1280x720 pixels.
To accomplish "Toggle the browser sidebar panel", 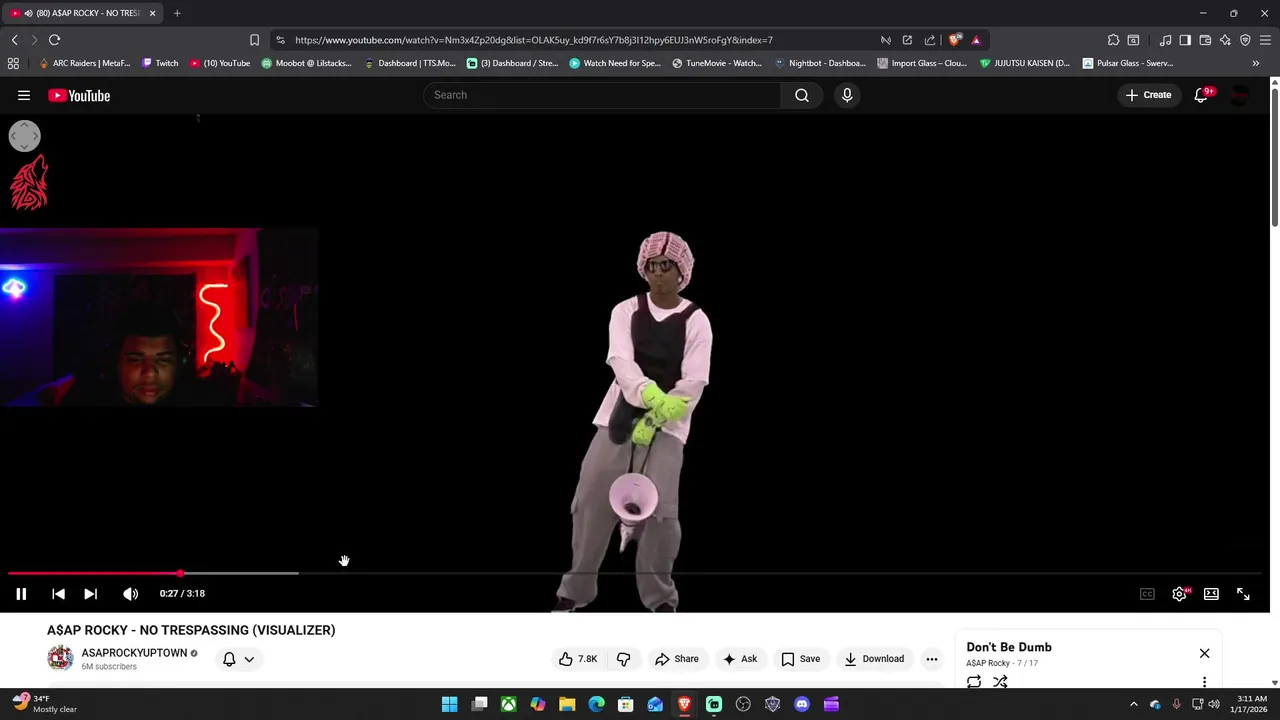I will (x=1185, y=40).
